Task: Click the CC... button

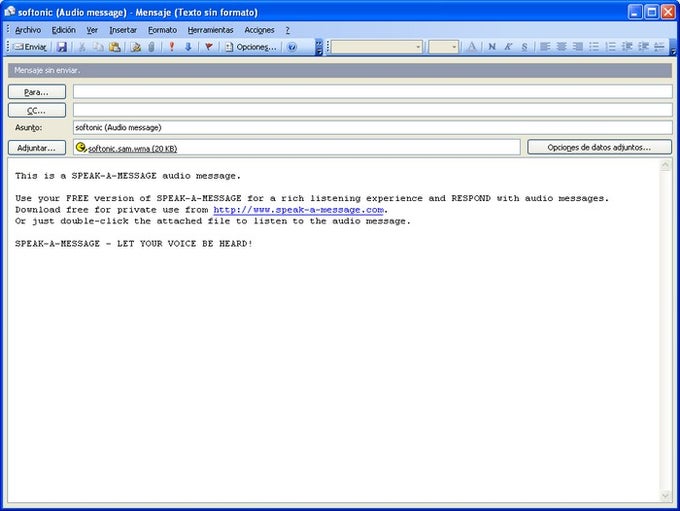Action: 37,110
